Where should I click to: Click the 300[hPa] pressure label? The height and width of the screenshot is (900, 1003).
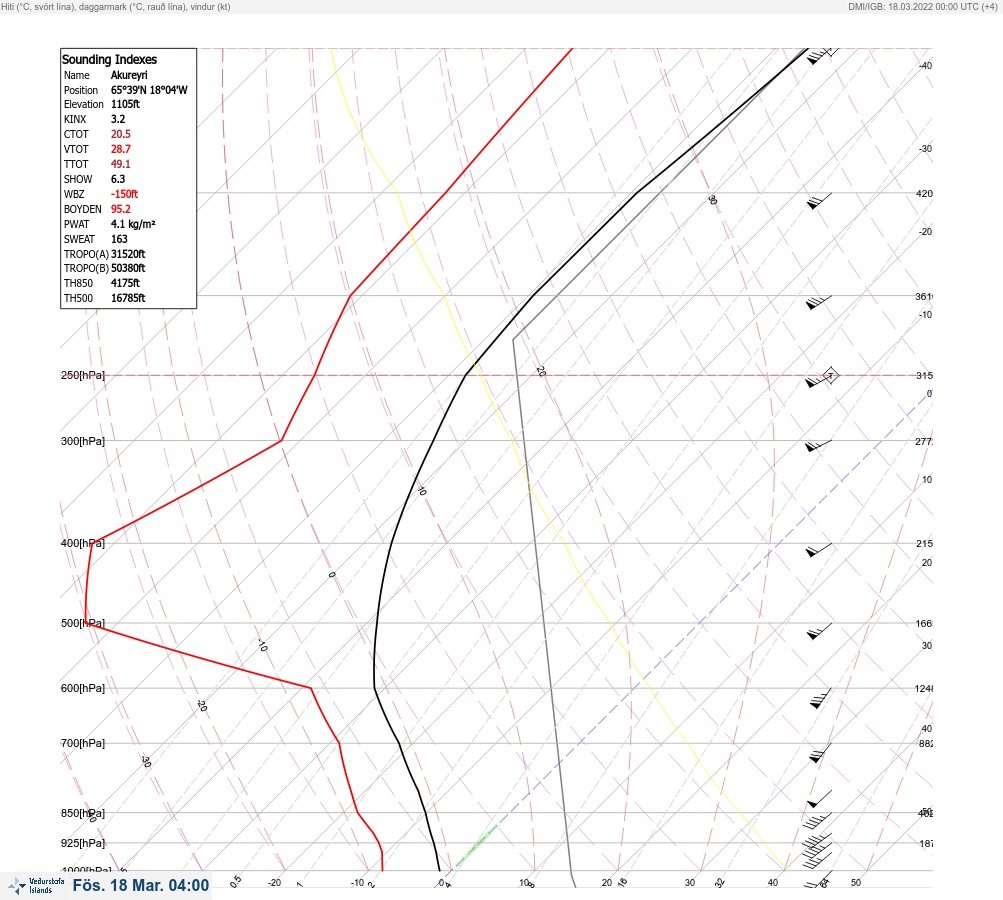(83, 441)
